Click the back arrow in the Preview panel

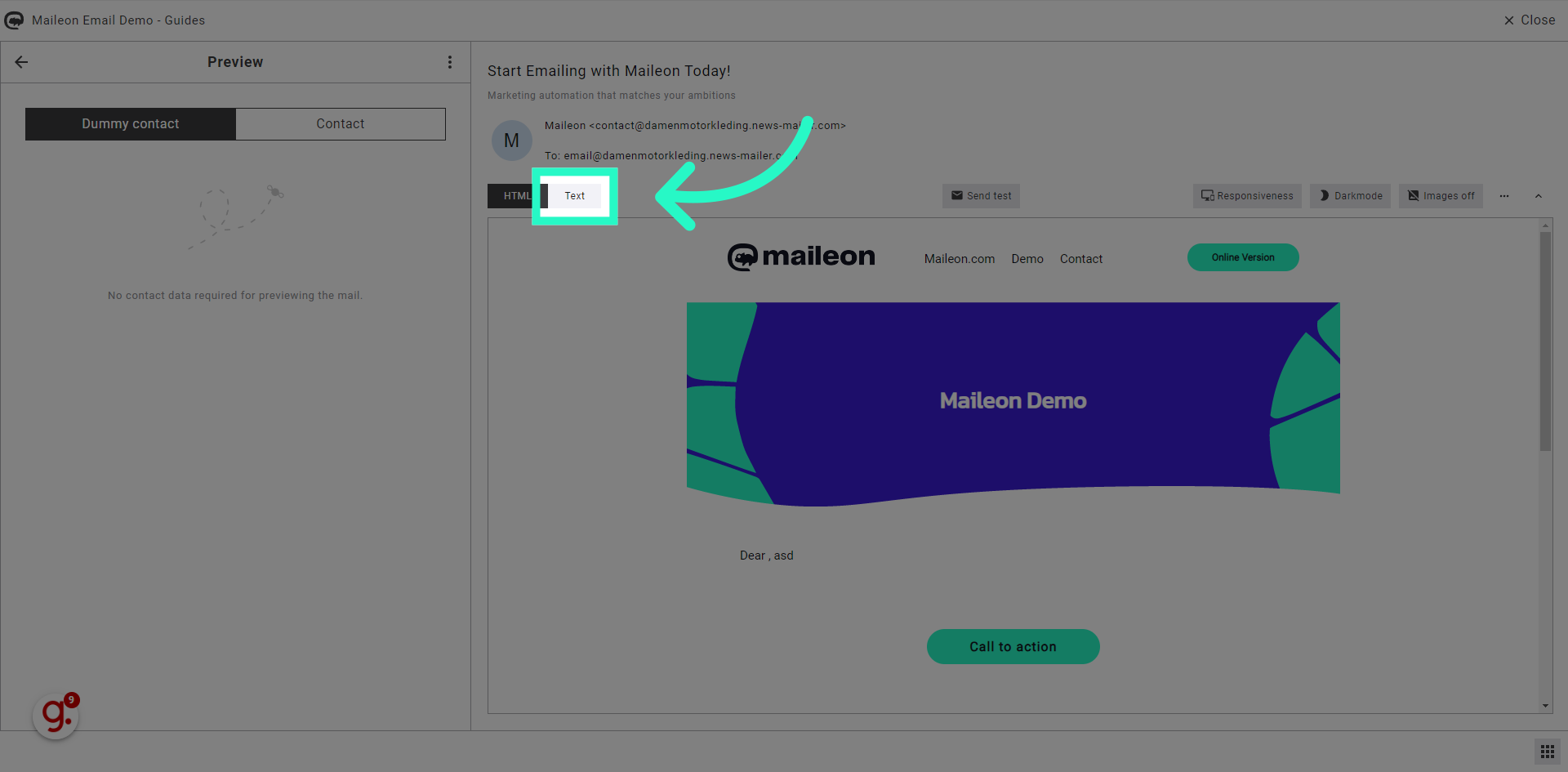click(21, 62)
